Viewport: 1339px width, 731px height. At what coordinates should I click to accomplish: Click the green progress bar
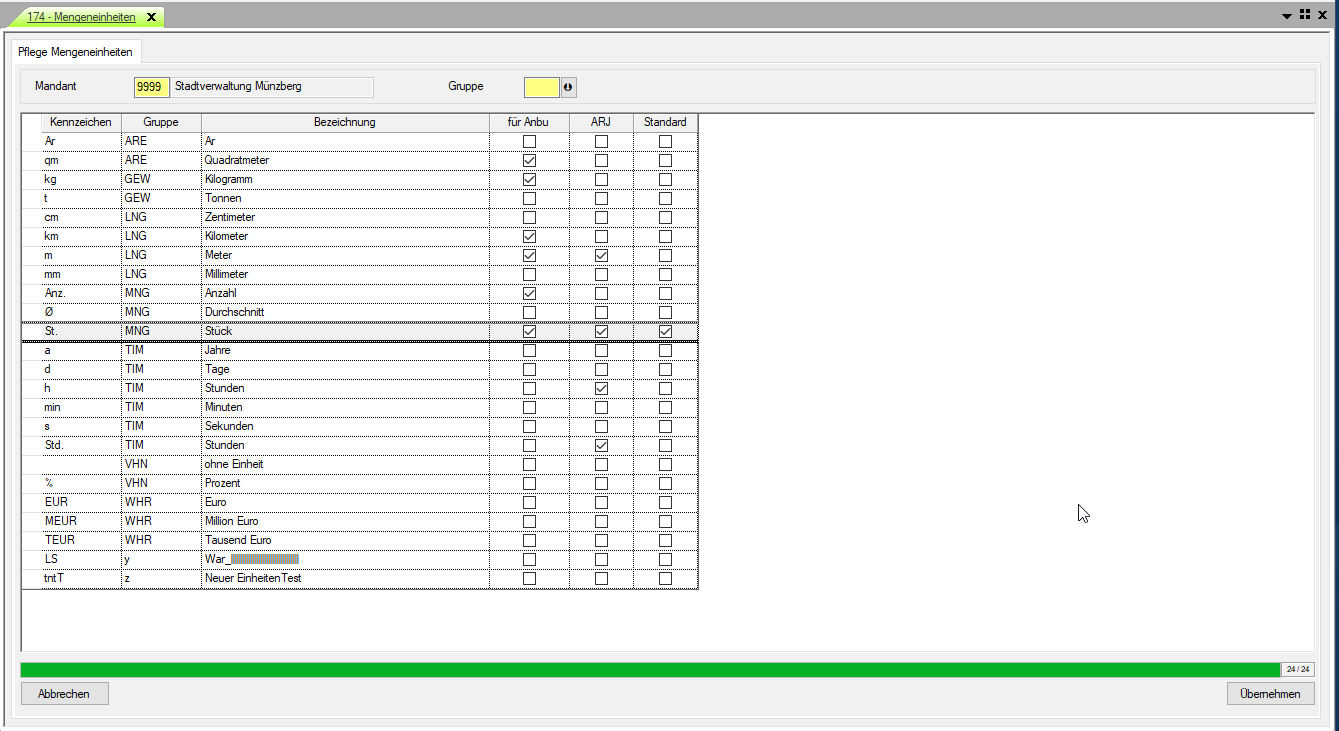tap(650, 669)
